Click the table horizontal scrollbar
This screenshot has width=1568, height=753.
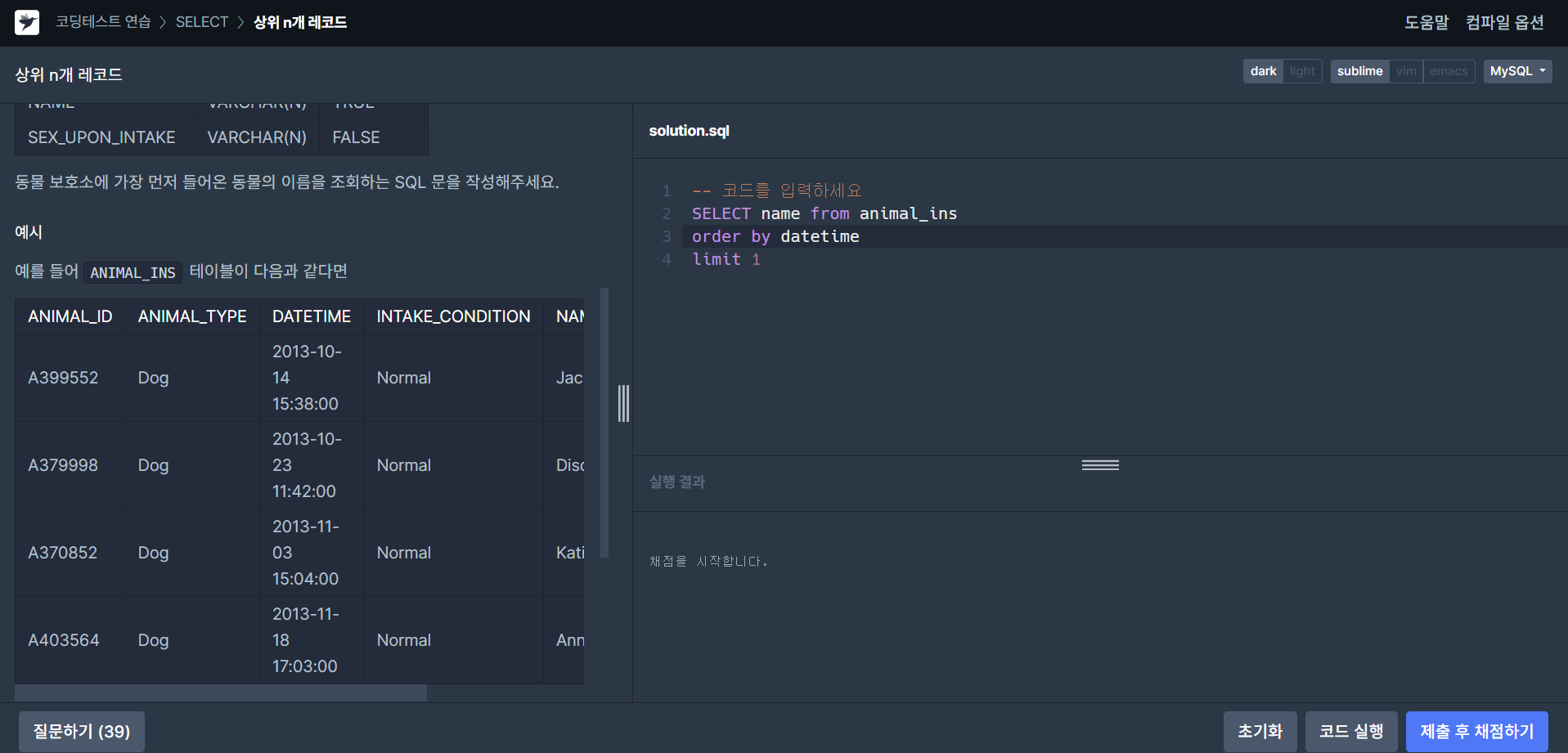click(x=221, y=693)
